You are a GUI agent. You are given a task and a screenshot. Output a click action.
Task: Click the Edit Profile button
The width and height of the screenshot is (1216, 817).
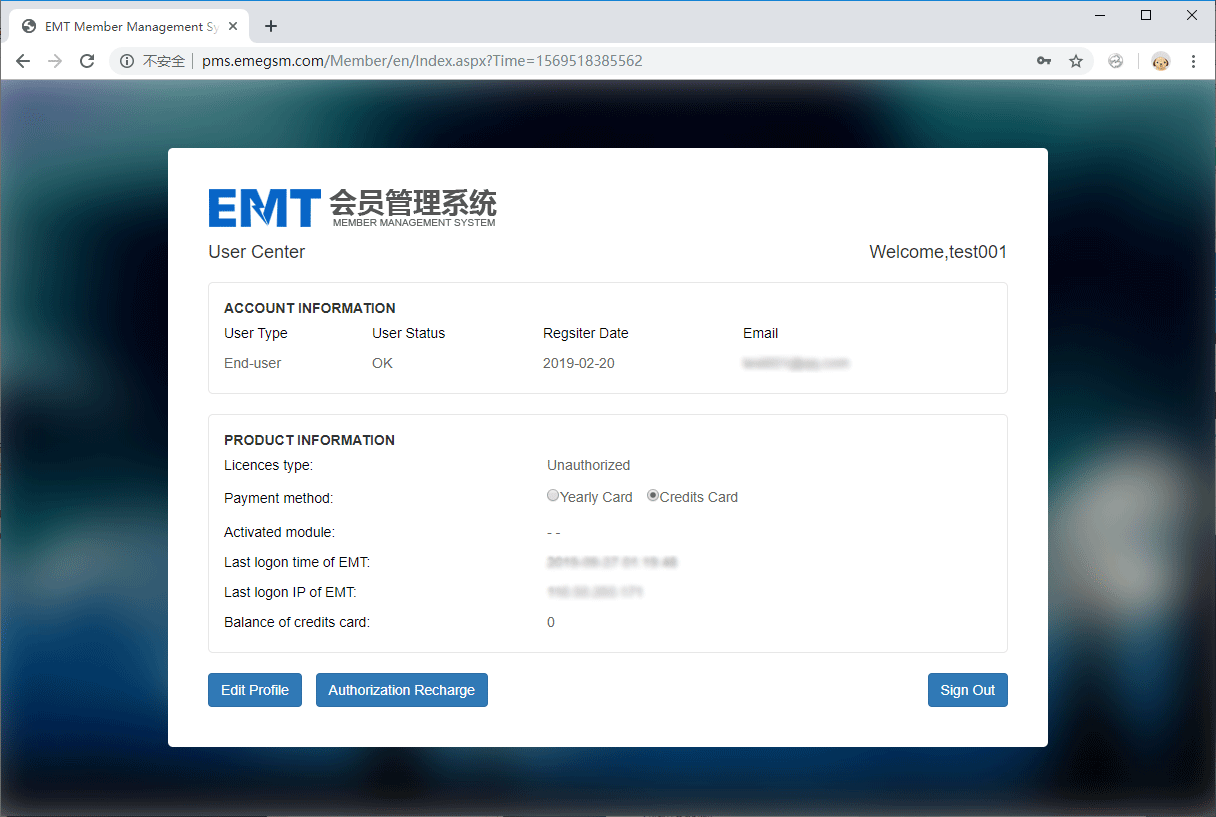255,690
